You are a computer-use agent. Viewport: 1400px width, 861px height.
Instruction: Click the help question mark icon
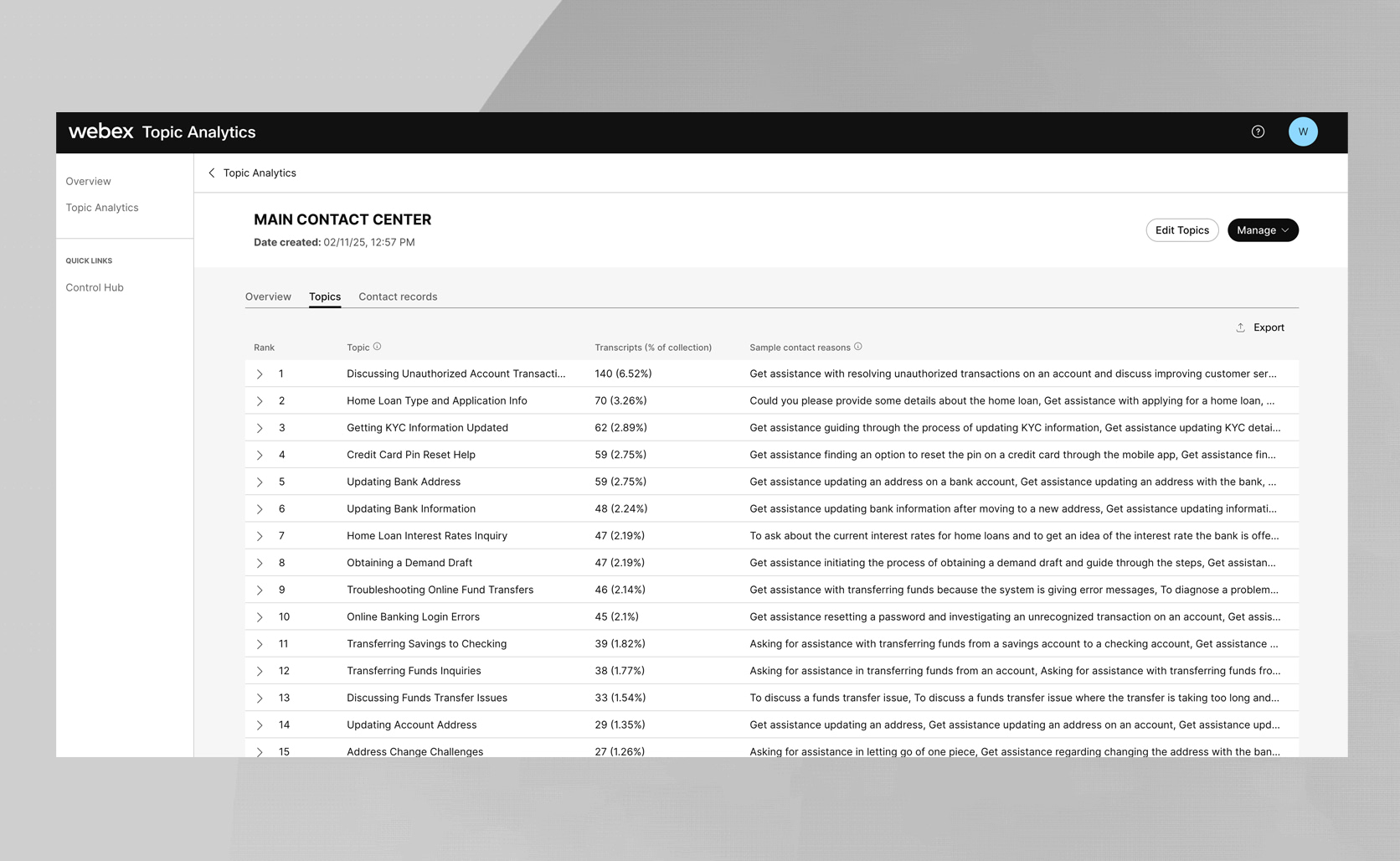click(x=1258, y=131)
